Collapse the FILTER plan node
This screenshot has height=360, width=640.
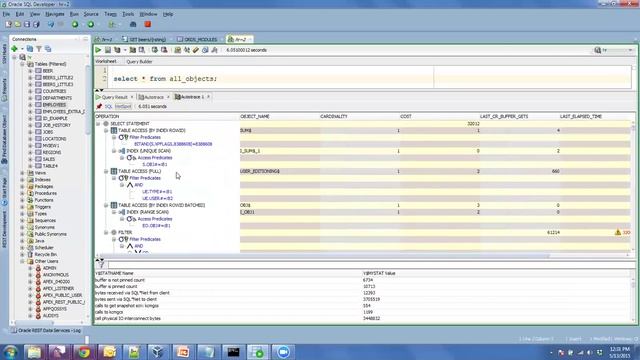tap(106, 233)
